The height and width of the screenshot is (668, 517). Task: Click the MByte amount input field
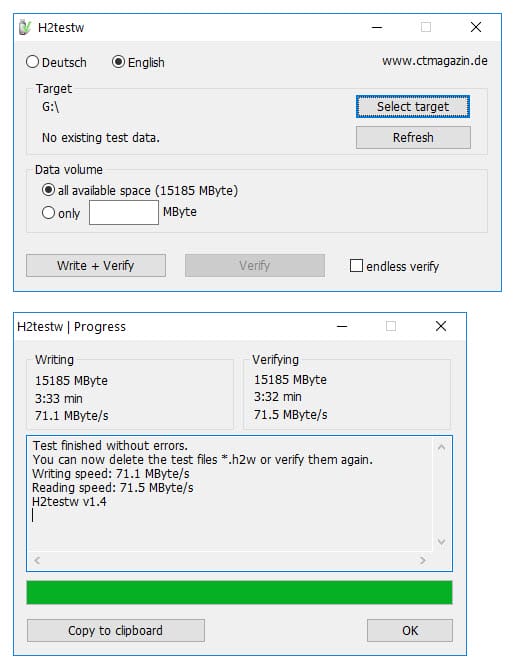click(124, 212)
